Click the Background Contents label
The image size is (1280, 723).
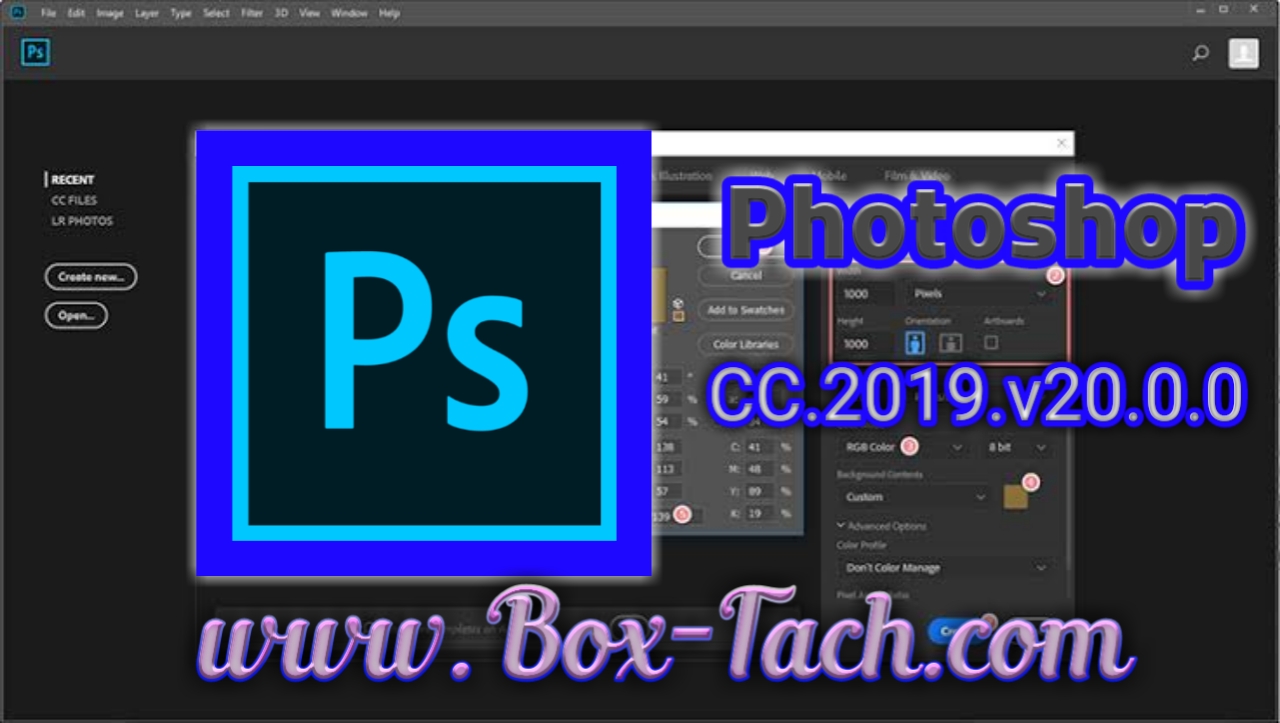(880, 475)
